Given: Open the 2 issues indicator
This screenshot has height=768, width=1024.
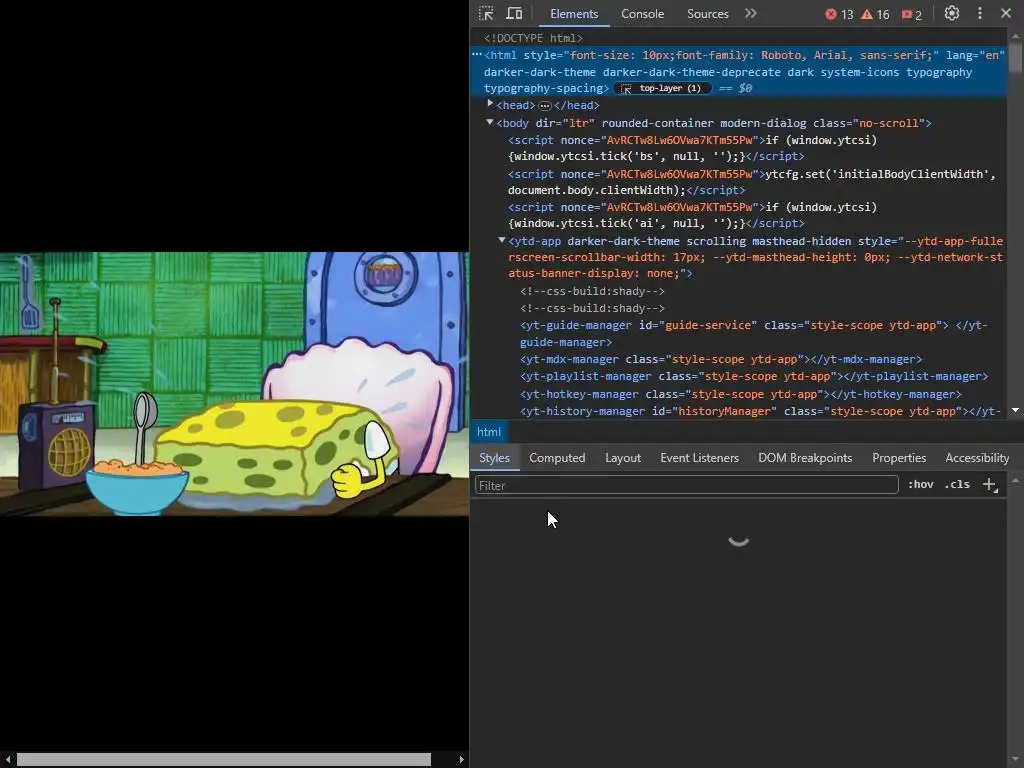Looking at the screenshot, I should [912, 14].
